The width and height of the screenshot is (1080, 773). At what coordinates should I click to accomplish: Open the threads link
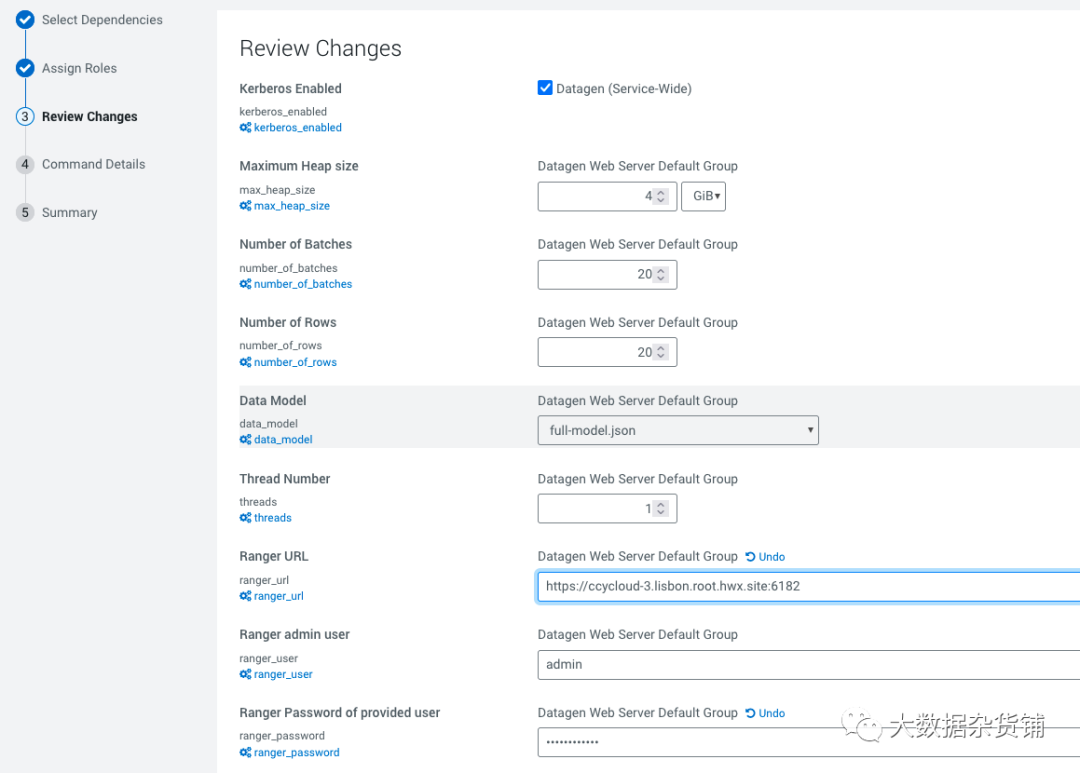coord(273,518)
